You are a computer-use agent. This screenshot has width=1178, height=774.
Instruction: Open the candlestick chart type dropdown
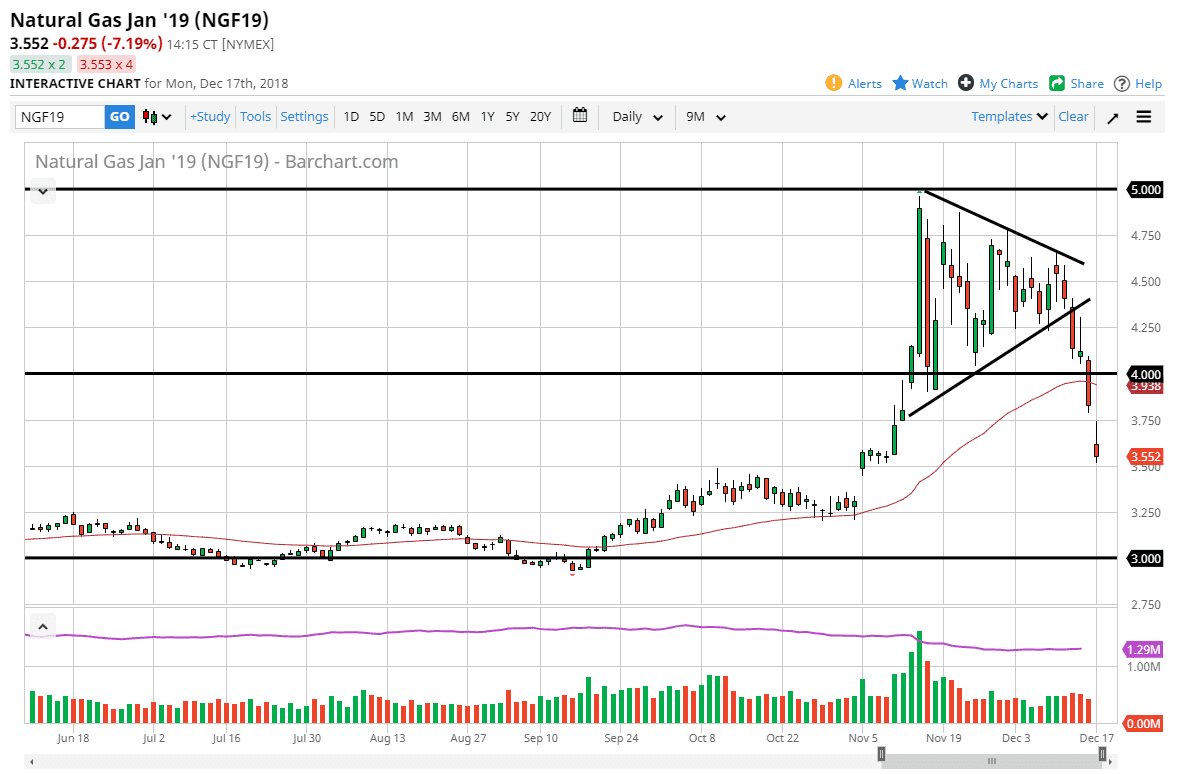(x=157, y=117)
